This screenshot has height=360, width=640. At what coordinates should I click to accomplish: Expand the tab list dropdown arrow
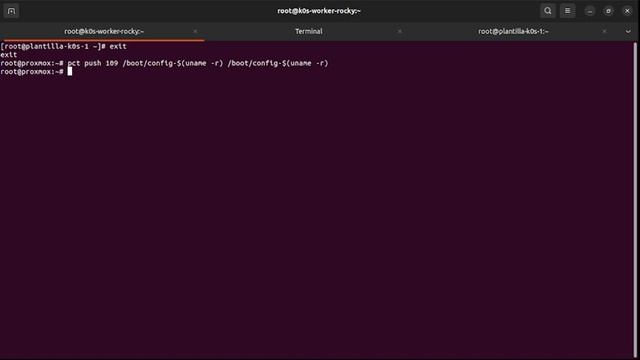click(628, 31)
